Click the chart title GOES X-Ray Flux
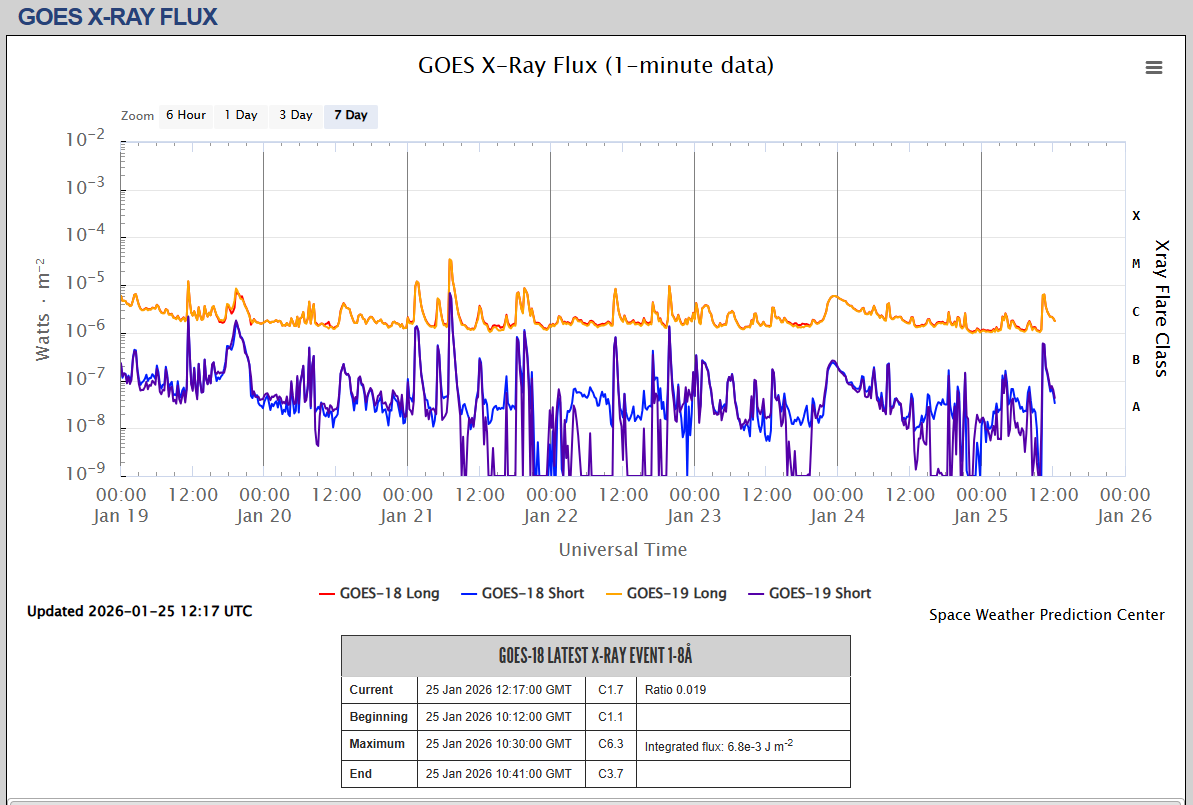 pyautogui.click(x=595, y=66)
